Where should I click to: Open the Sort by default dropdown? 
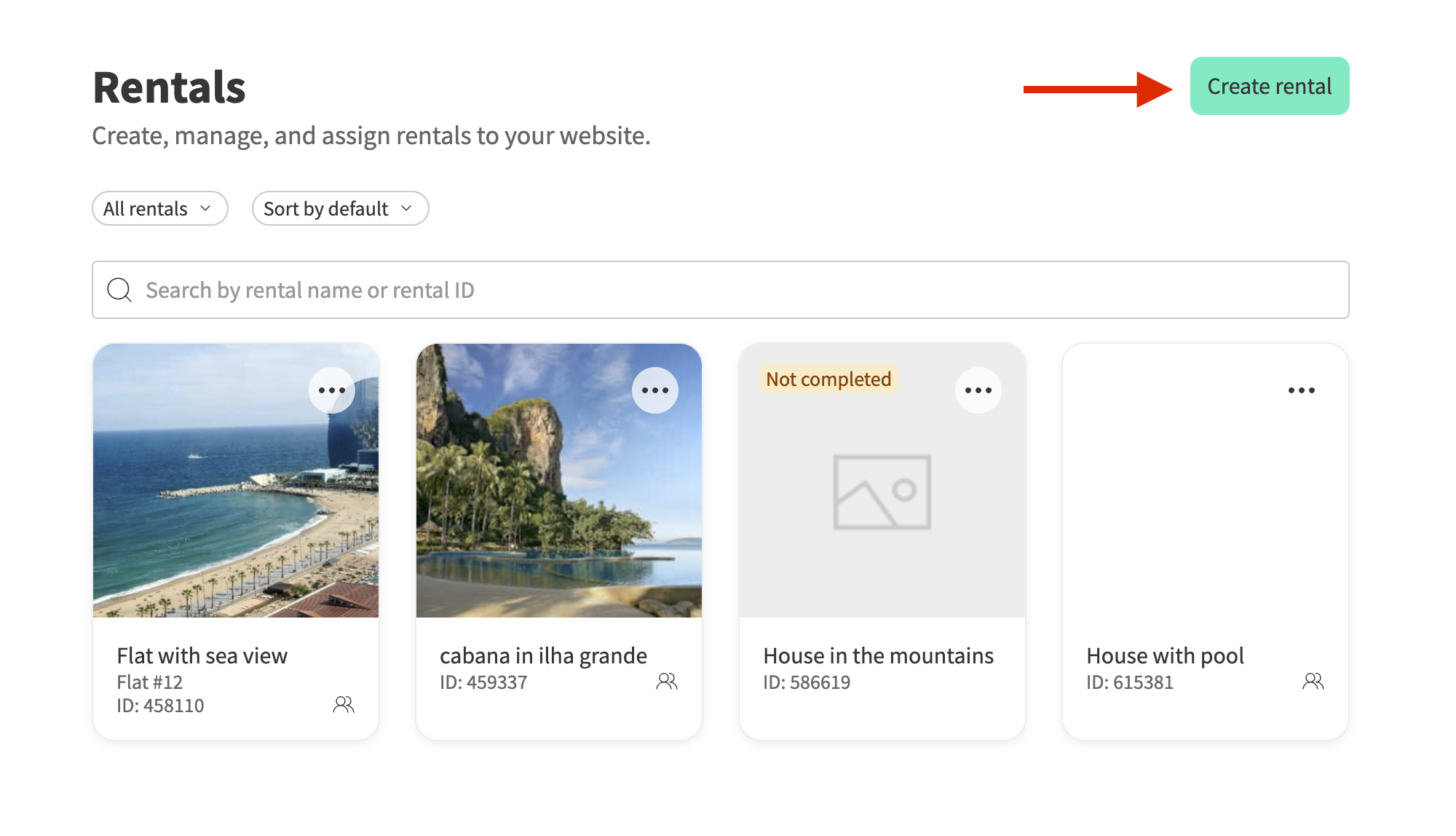pyautogui.click(x=340, y=209)
